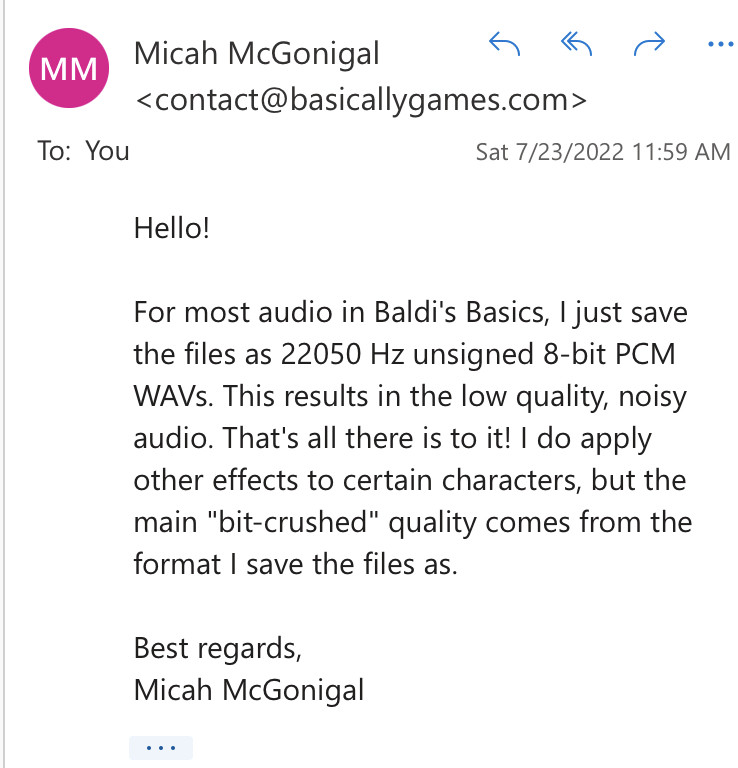Click the last body line "format I save the files as."
This screenshot has height=768, width=738.
(295, 563)
